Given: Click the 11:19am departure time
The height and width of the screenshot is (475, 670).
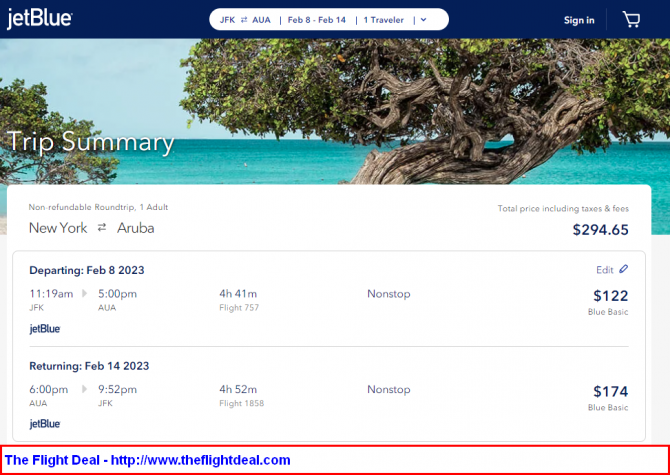Looking at the screenshot, I should coord(51,294).
